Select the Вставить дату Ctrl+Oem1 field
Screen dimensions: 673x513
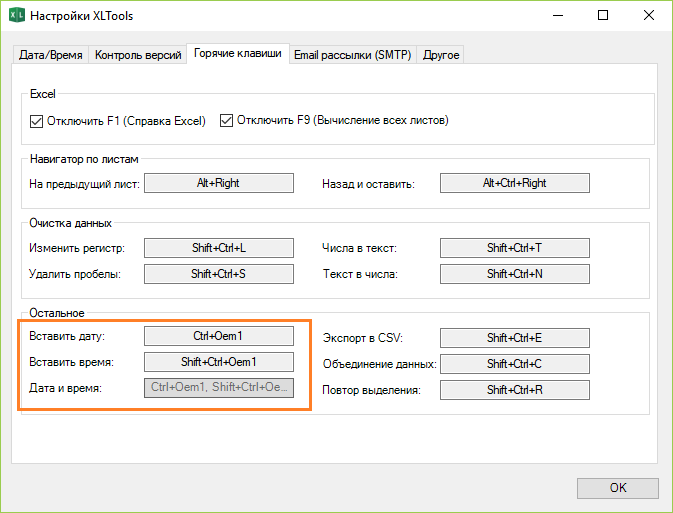click(219, 337)
